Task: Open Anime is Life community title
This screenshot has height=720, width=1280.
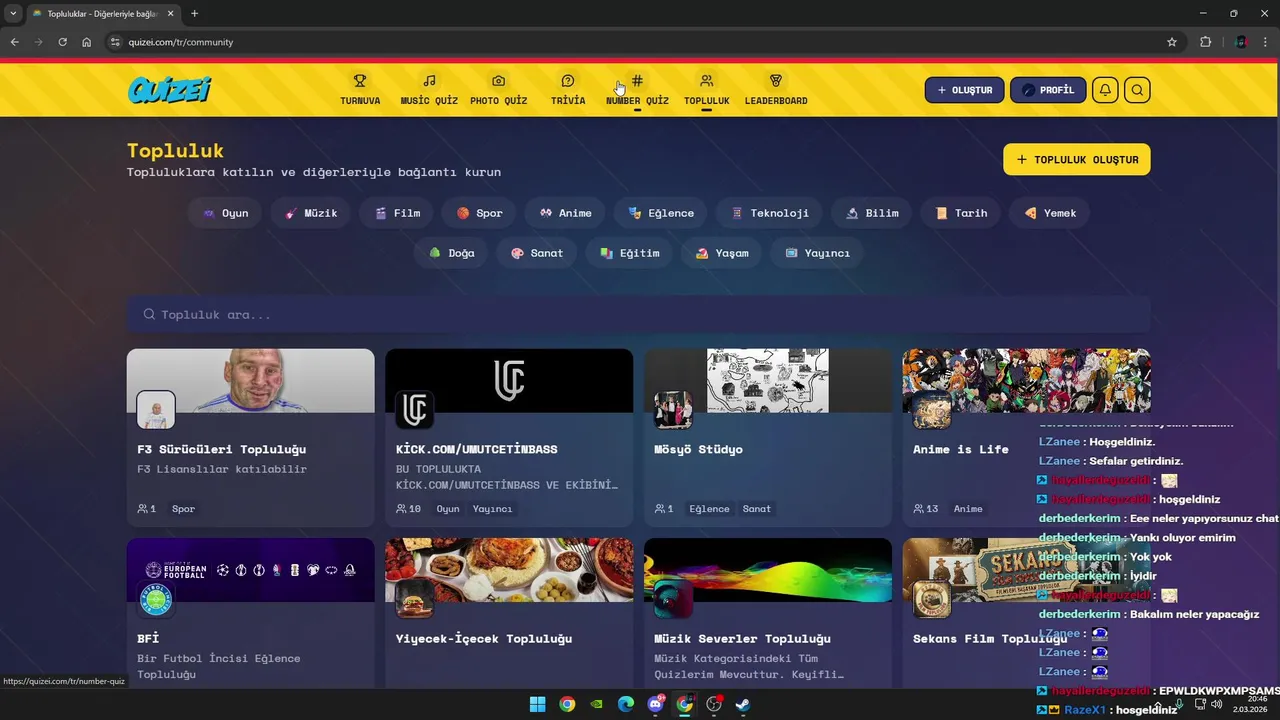Action: coord(961,450)
